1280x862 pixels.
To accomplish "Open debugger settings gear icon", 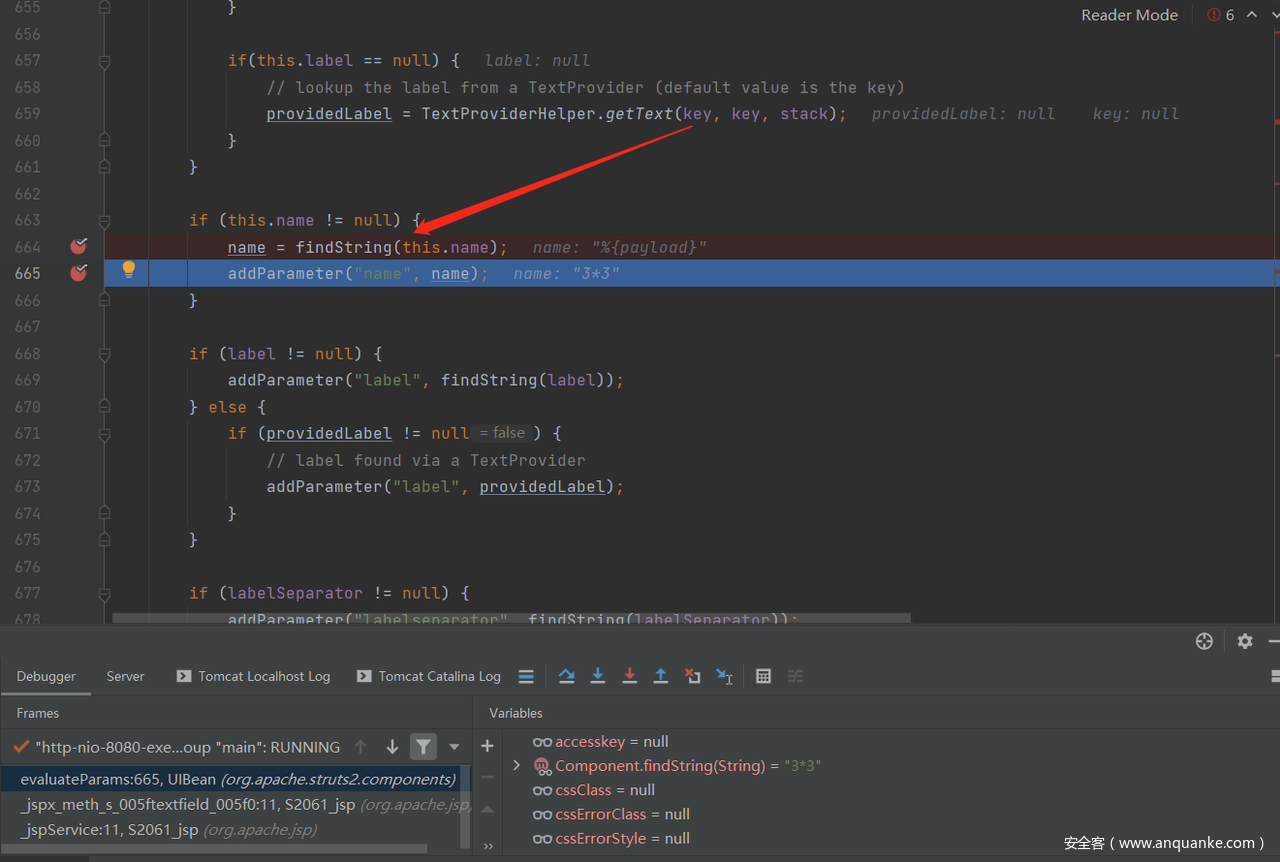I will tap(1244, 641).
